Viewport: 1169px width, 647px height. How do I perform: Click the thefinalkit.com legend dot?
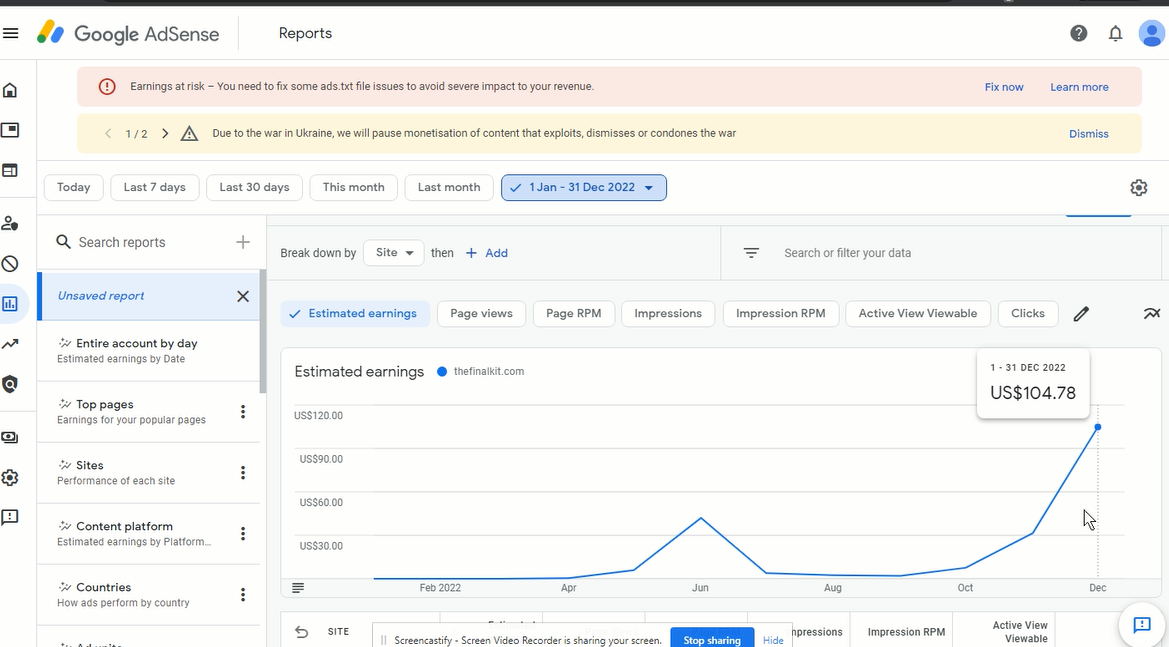[x=442, y=372]
